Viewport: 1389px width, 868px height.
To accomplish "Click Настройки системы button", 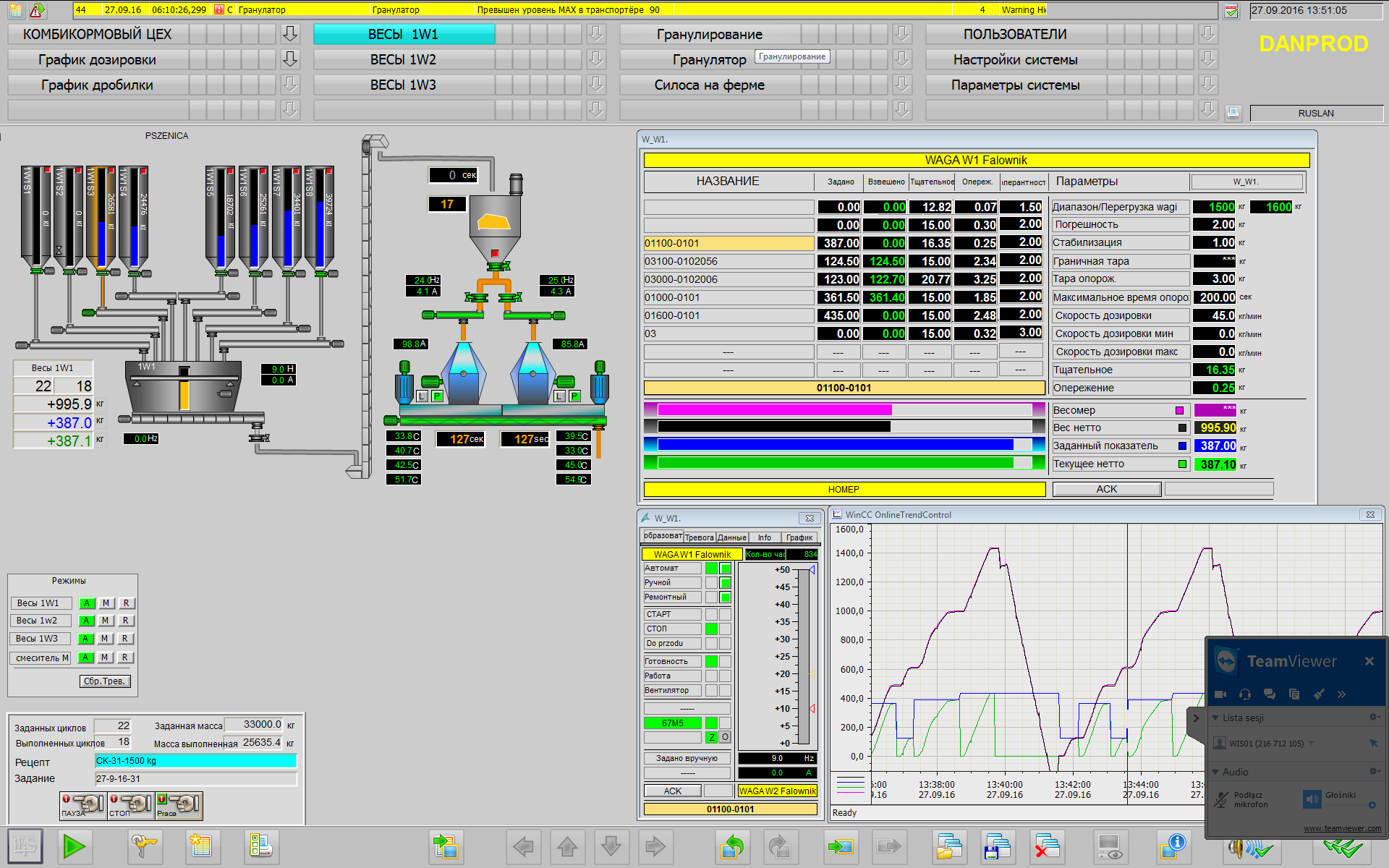I will (x=1016, y=59).
